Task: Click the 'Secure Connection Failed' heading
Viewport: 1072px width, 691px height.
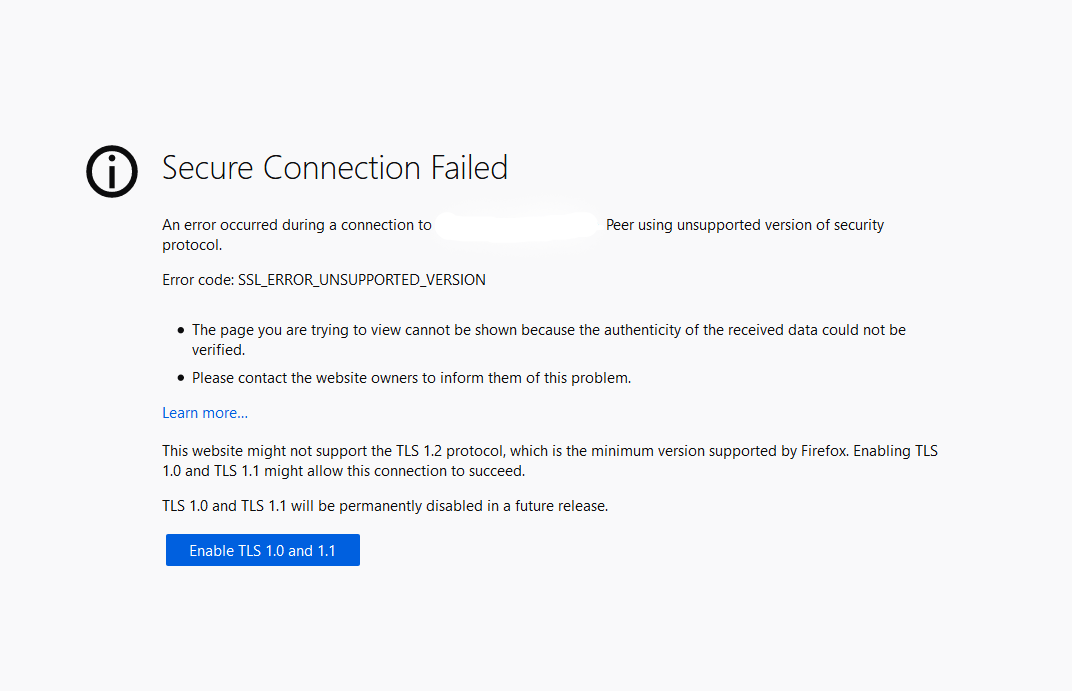Action: 335,168
